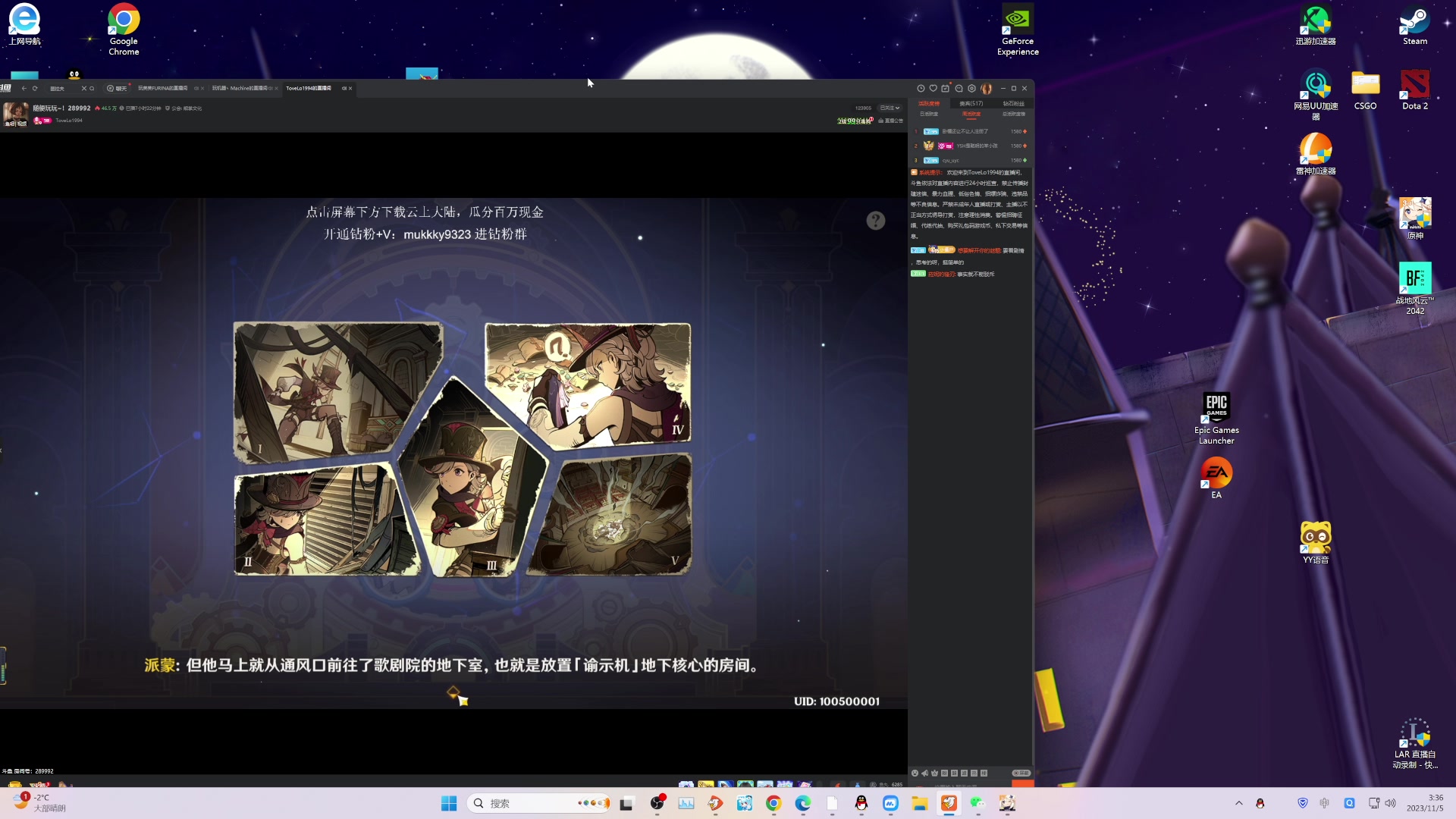Open CSGO folder on desktop
Image resolution: width=1456 pixels, height=819 pixels.
click(x=1365, y=90)
